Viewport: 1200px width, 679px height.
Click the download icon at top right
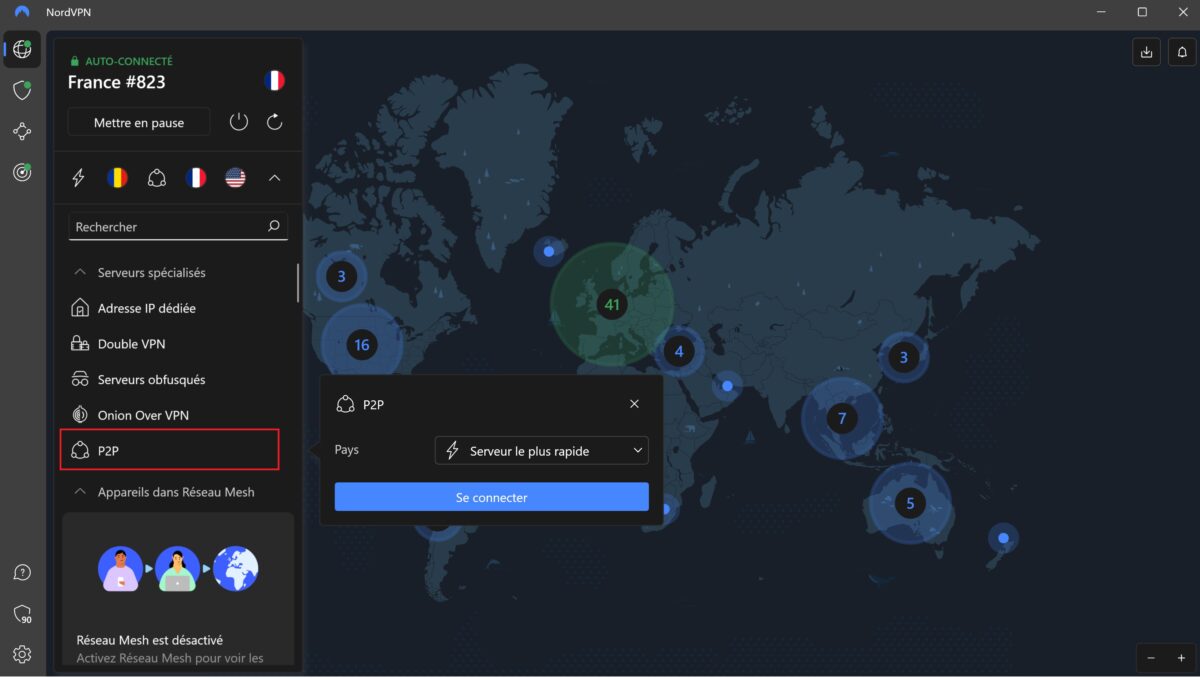click(1146, 52)
